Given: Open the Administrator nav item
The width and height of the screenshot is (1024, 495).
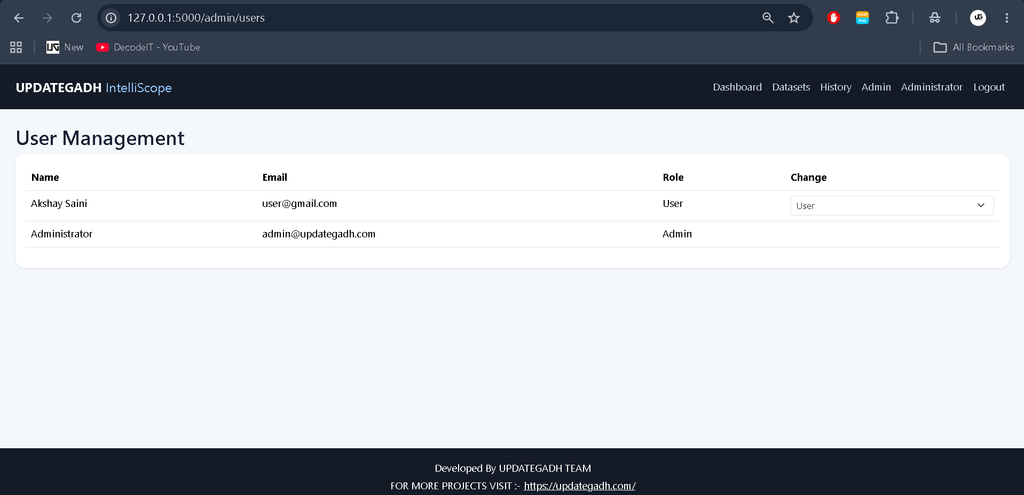Looking at the screenshot, I should (x=932, y=88).
